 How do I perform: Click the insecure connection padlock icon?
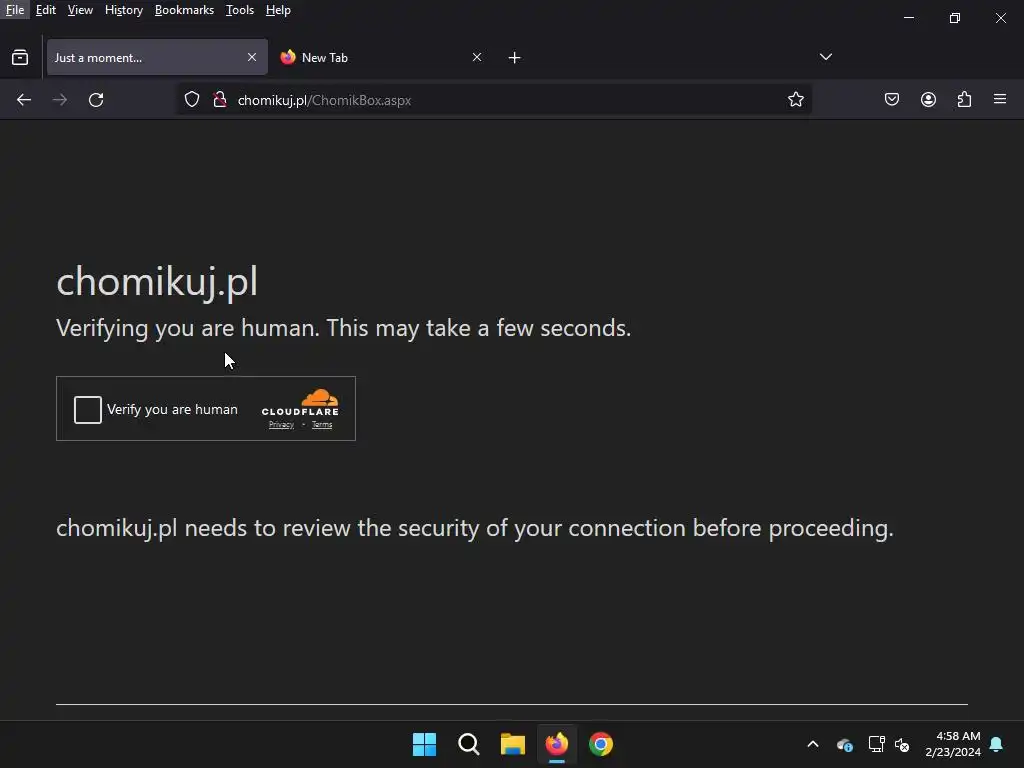pyautogui.click(x=220, y=99)
